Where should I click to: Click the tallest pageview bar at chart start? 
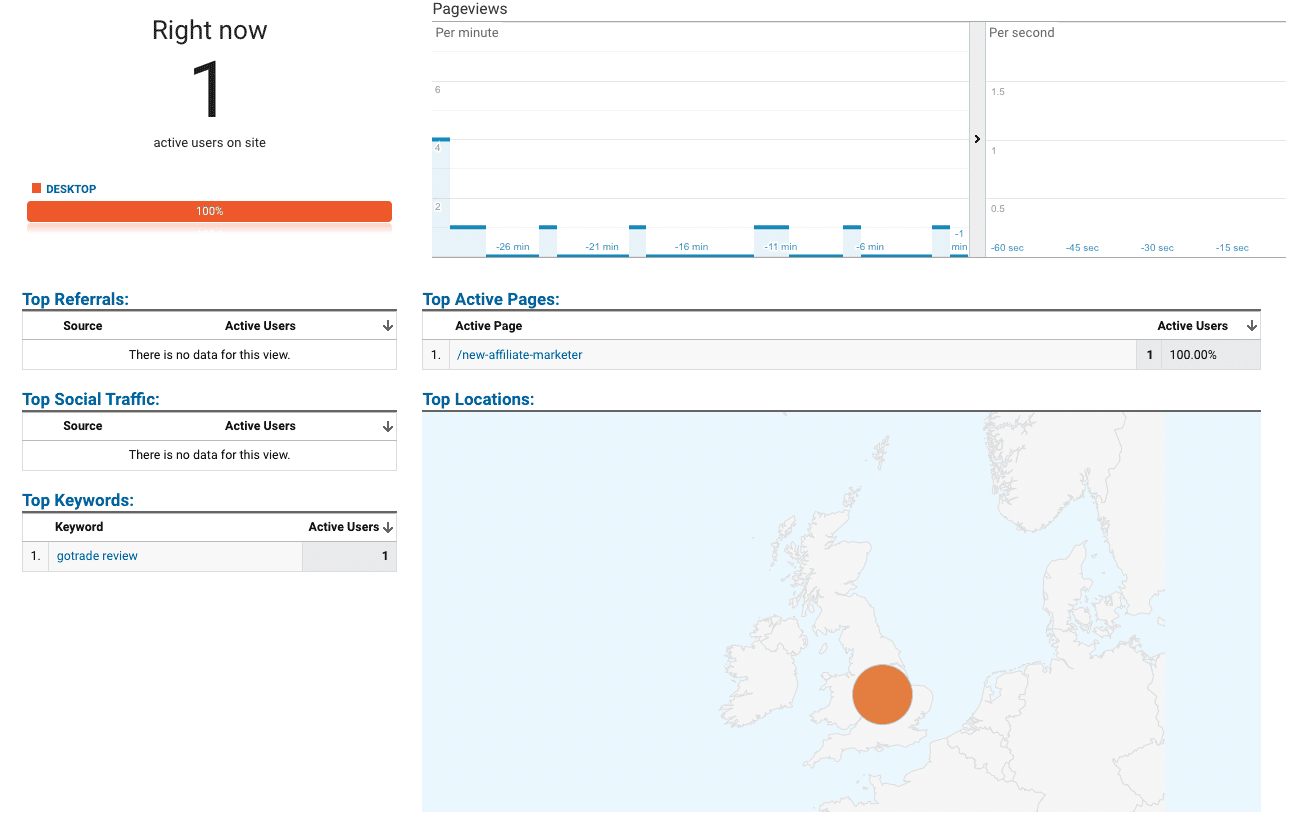(x=441, y=197)
